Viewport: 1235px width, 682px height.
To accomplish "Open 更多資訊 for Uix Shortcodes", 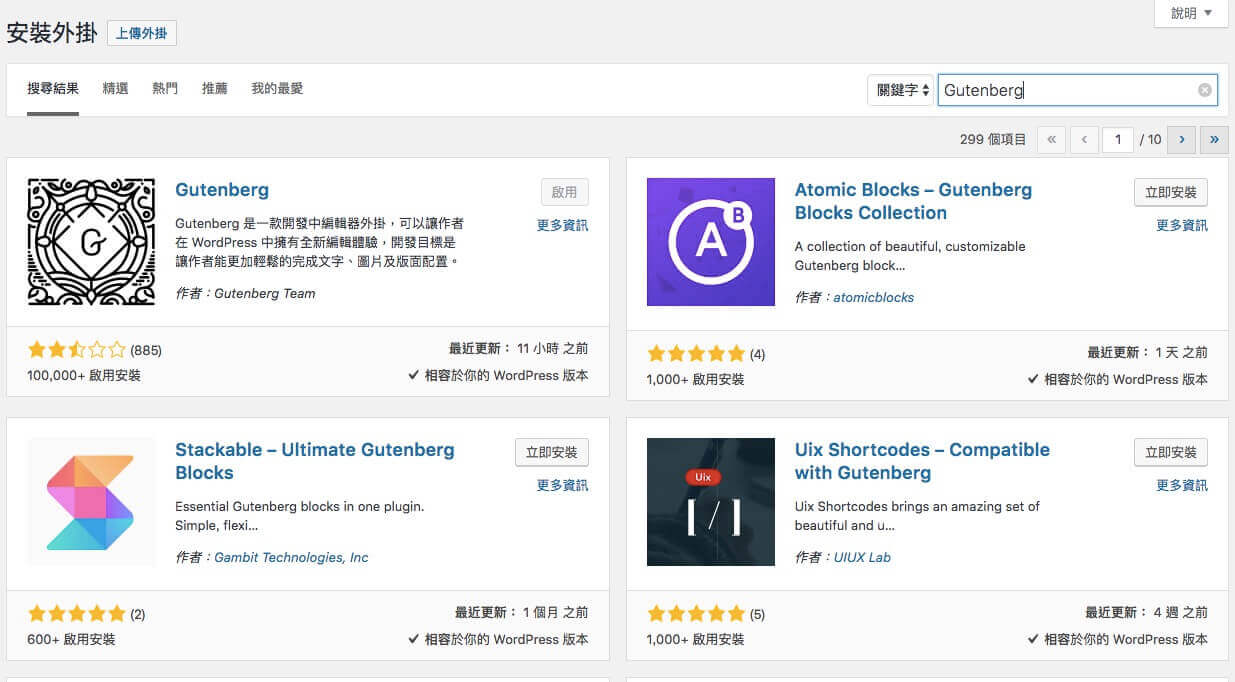I will click(1182, 485).
